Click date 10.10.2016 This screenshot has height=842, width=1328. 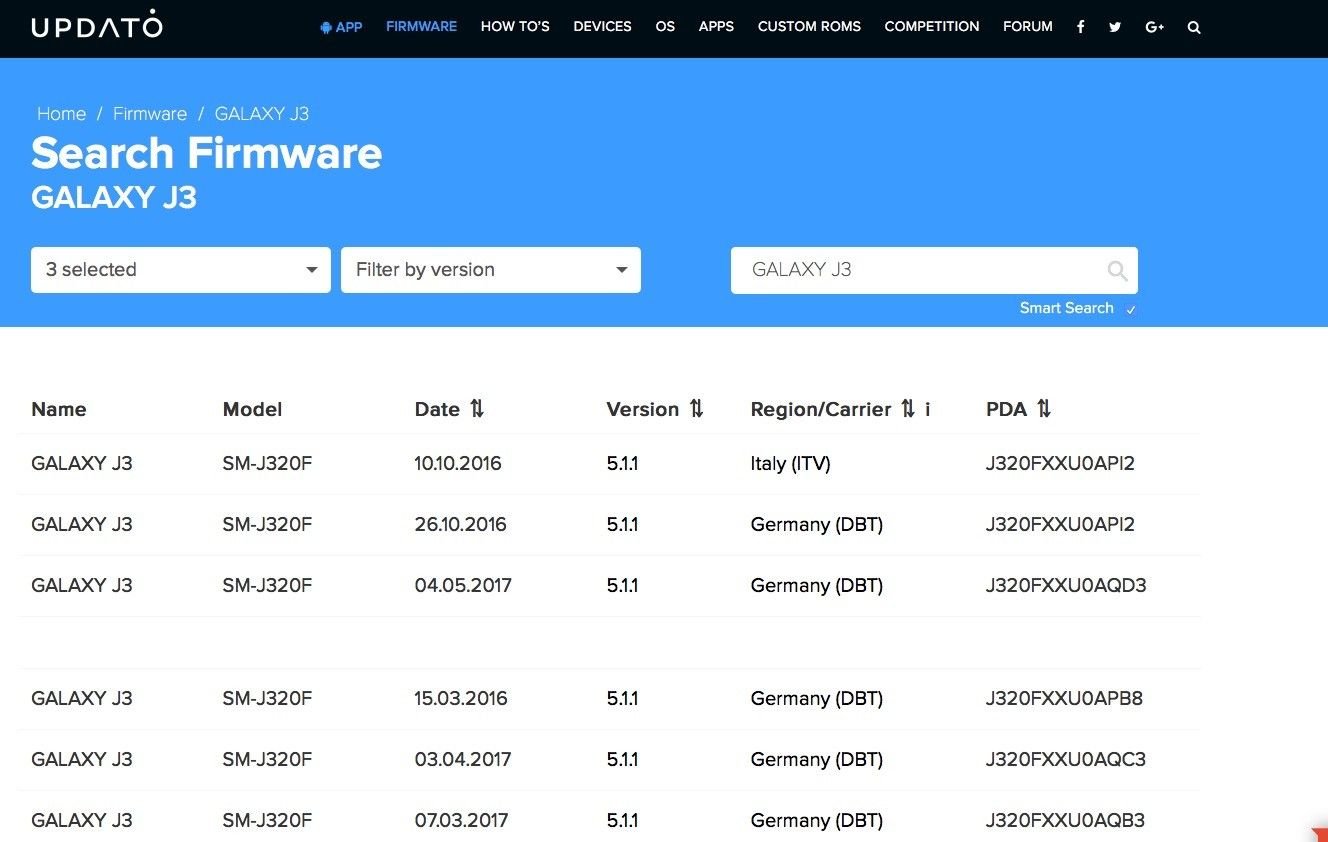(x=458, y=464)
